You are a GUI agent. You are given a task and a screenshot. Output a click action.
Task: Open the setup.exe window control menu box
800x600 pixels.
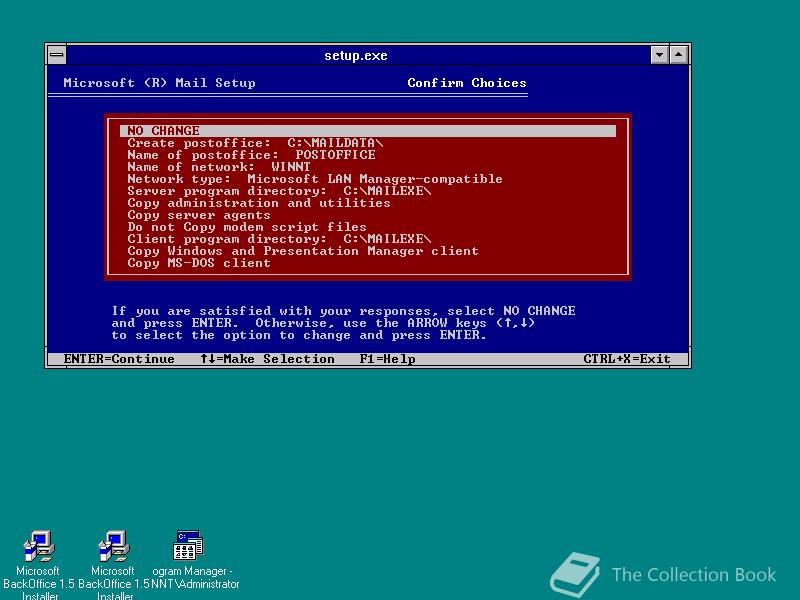57,55
